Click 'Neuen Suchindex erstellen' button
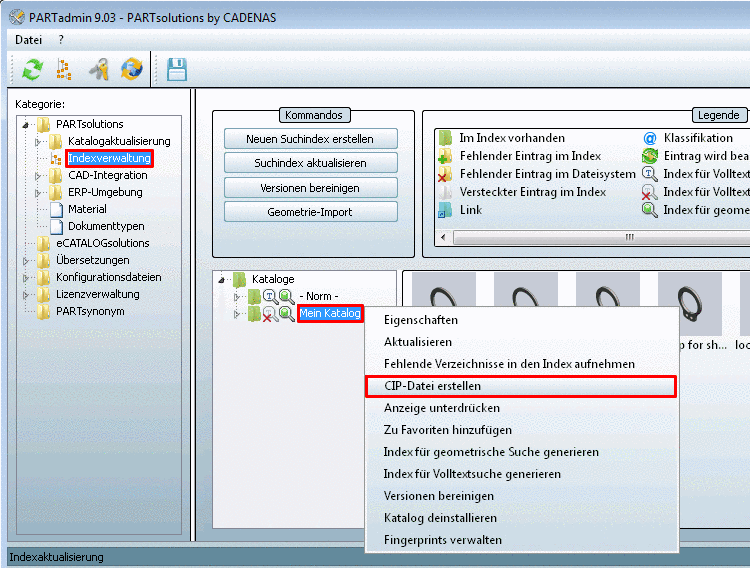The image size is (750, 568). pos(310,139)
